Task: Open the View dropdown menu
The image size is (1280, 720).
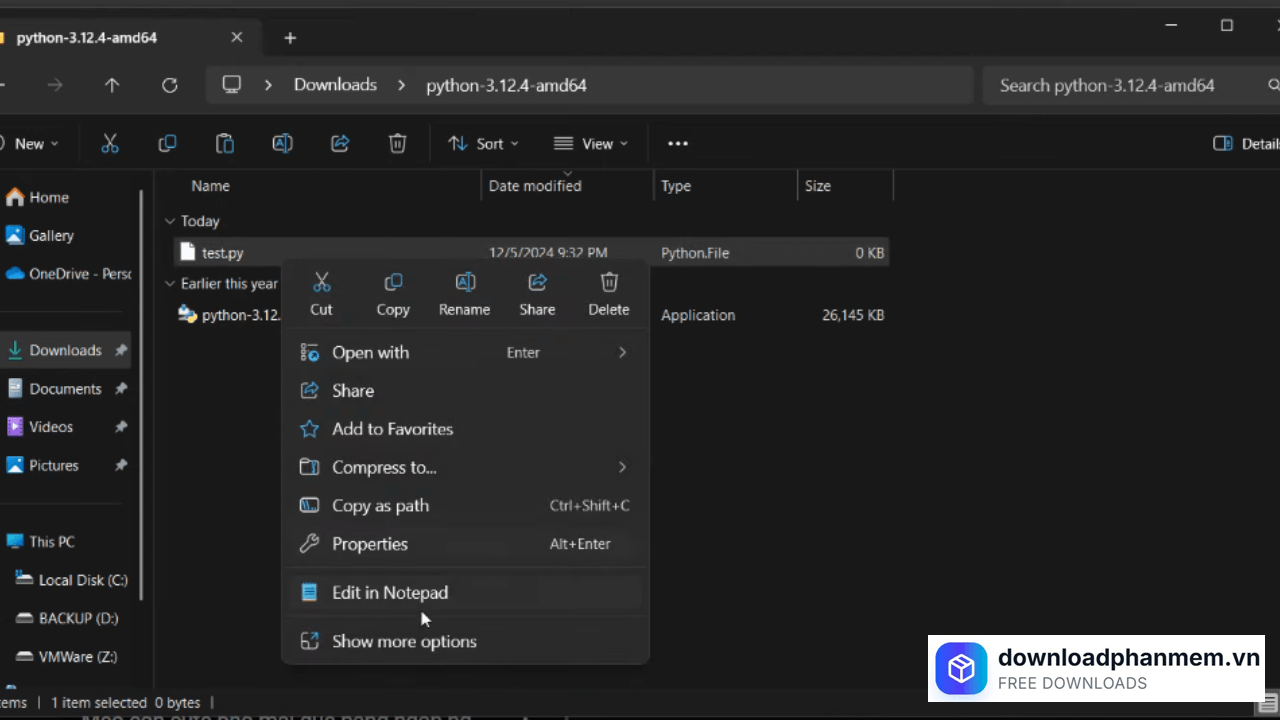Action: click(x=591, y=144)
